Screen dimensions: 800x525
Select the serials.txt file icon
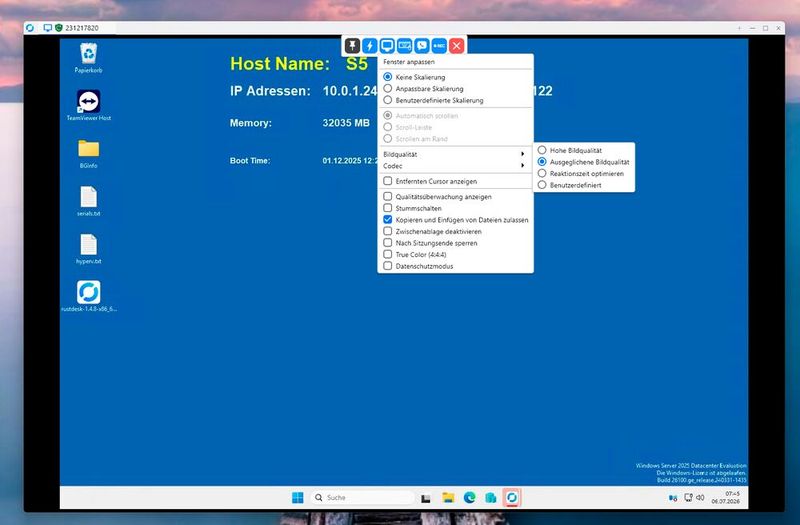click(x=88, y=201)
